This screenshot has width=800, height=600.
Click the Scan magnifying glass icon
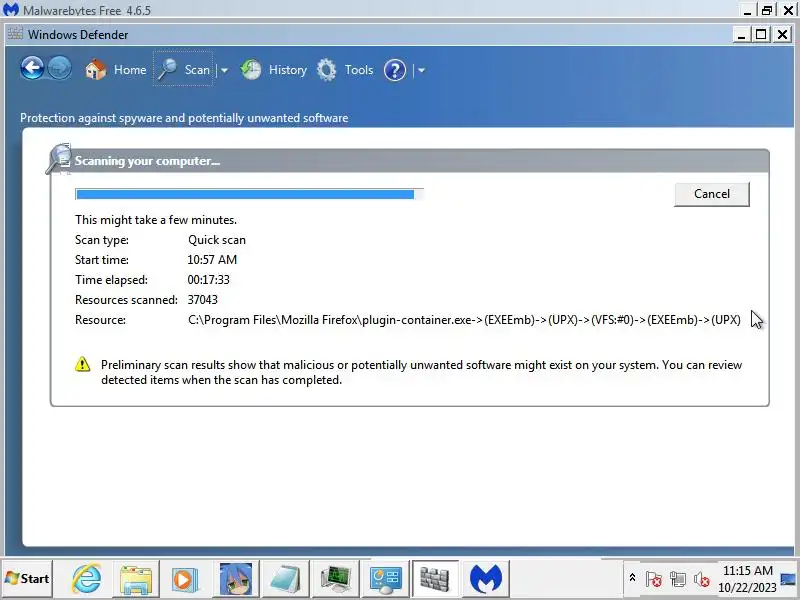167,69
